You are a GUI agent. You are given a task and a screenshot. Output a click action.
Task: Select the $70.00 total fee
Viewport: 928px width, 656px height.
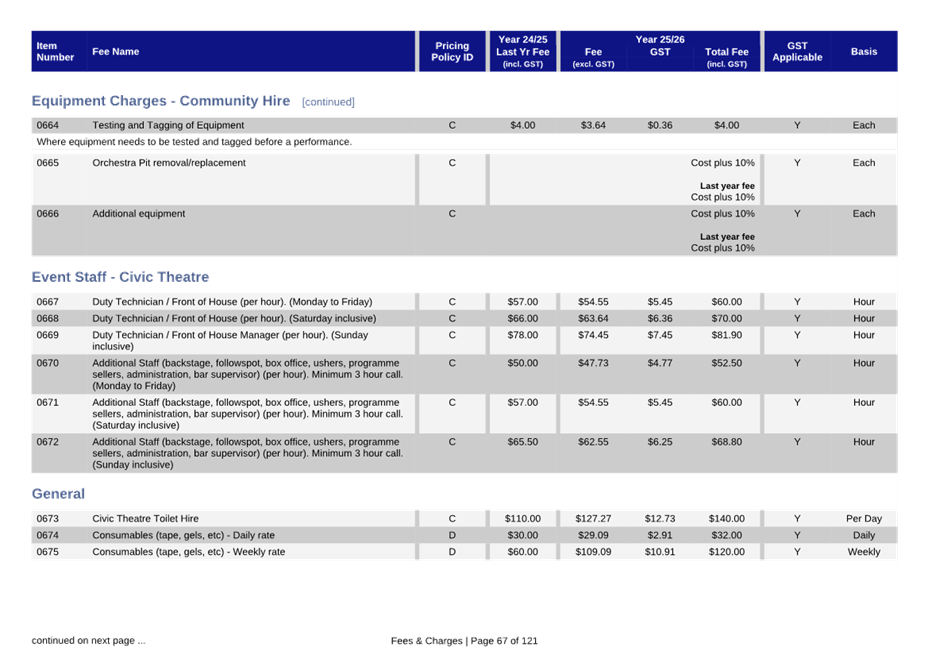click(727, 319)
